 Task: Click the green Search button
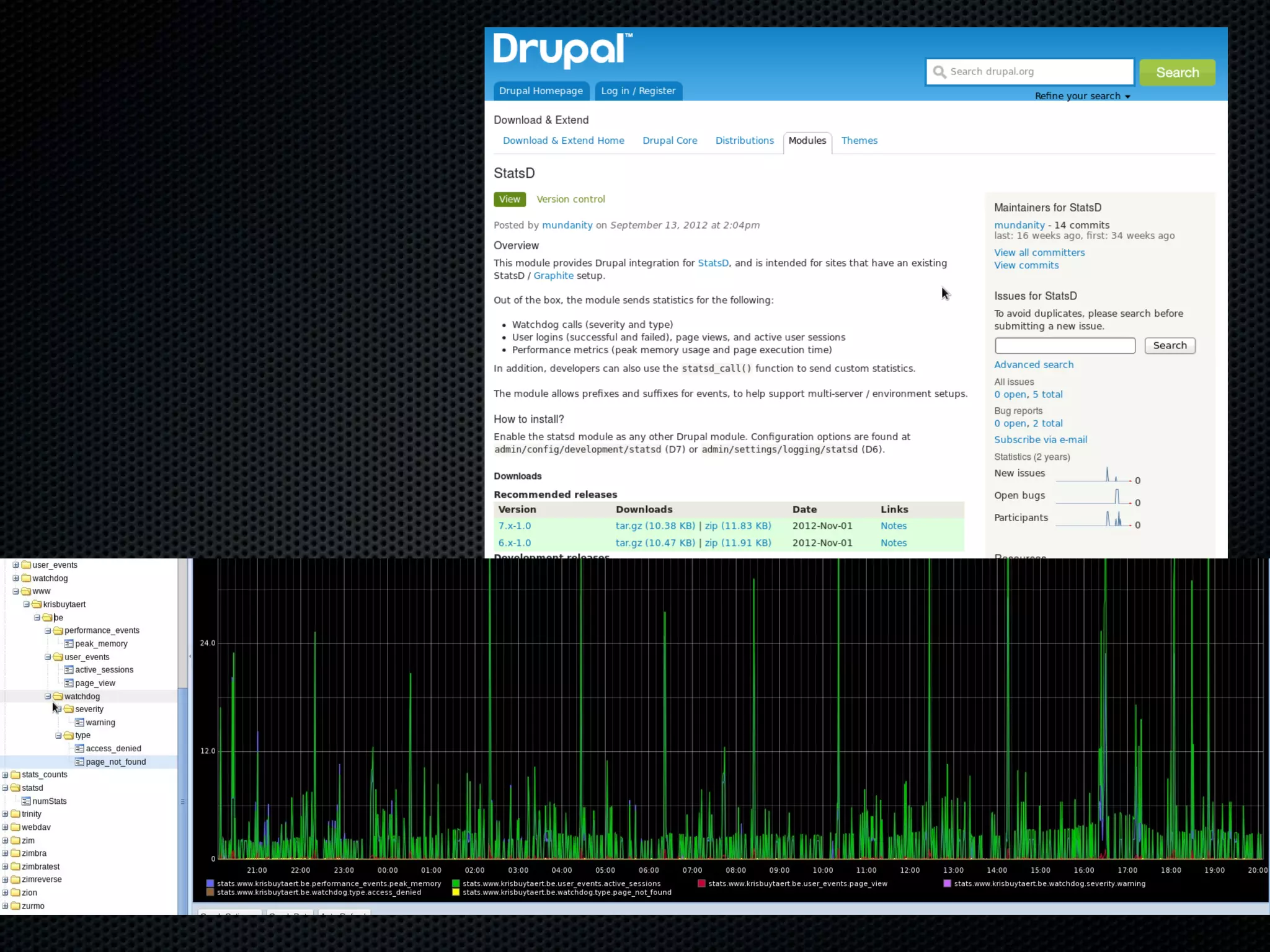(1176, 73)
